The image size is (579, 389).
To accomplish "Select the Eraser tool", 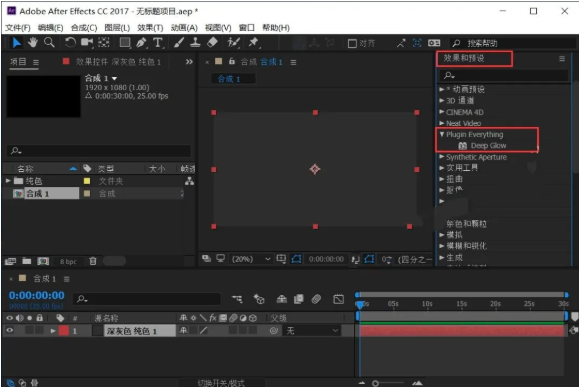I will point(212,43).
